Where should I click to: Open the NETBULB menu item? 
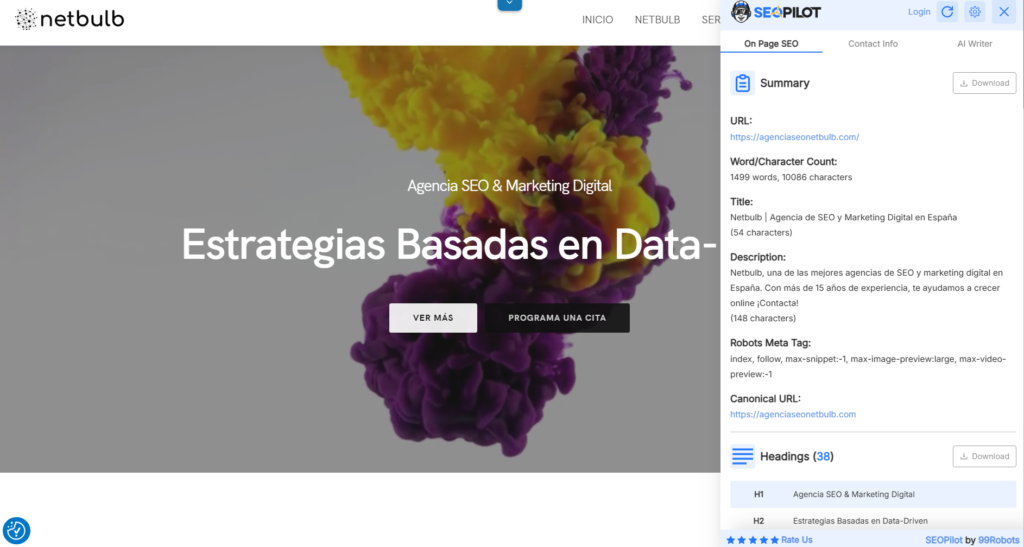pyautogui.click(x=657, y=20)
